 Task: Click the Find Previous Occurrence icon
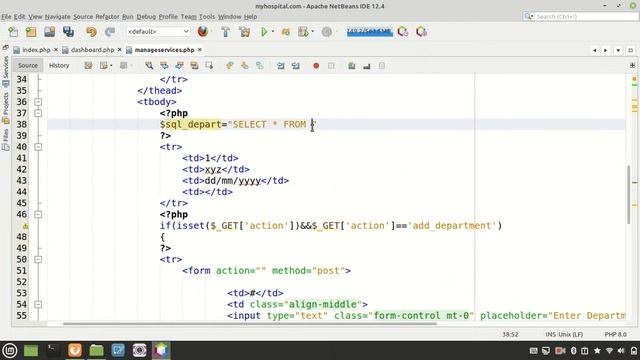pos(164,66)
